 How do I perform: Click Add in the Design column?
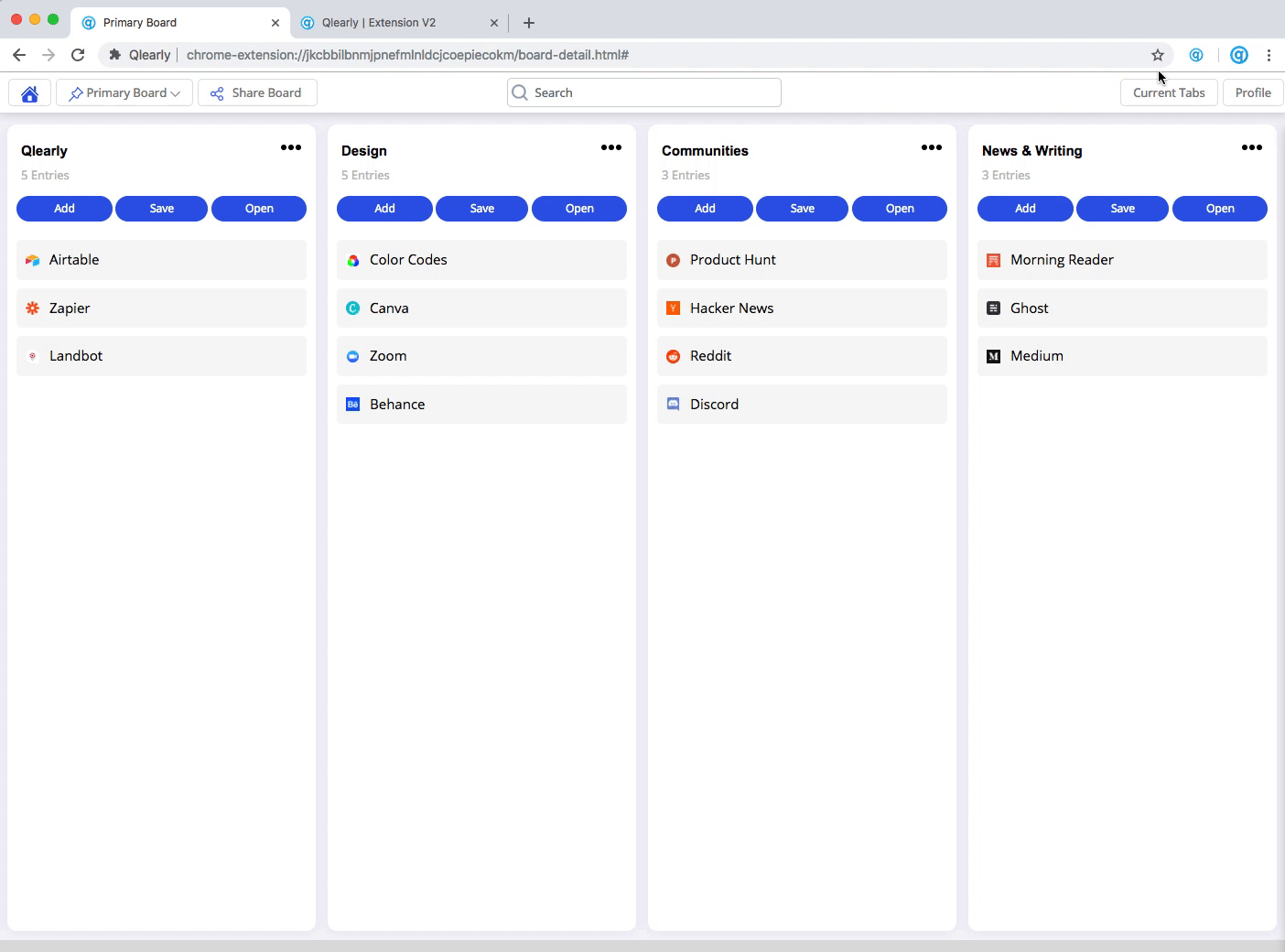click(x=384, y=209)
